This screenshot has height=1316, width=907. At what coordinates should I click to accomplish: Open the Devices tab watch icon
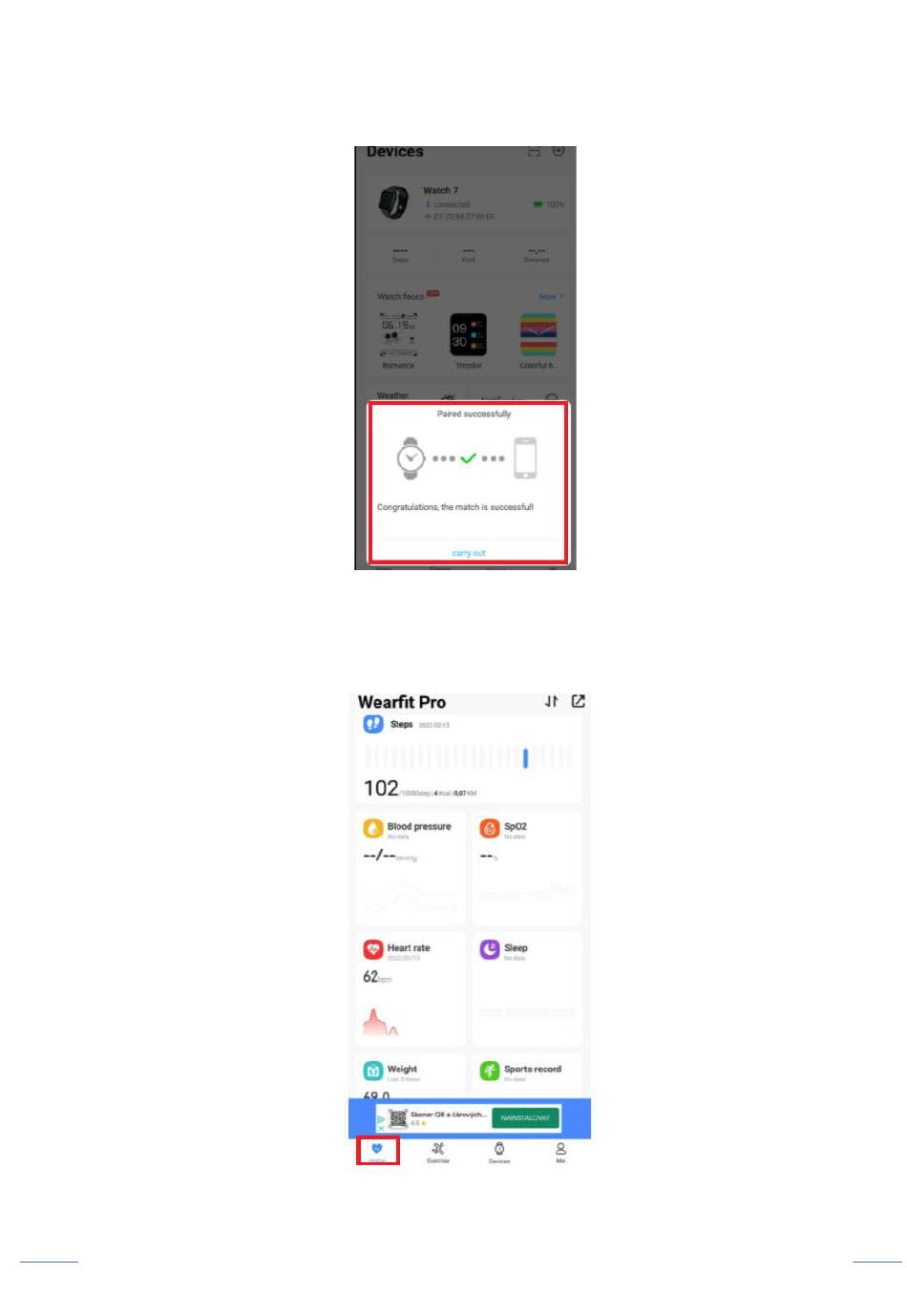499,1152
